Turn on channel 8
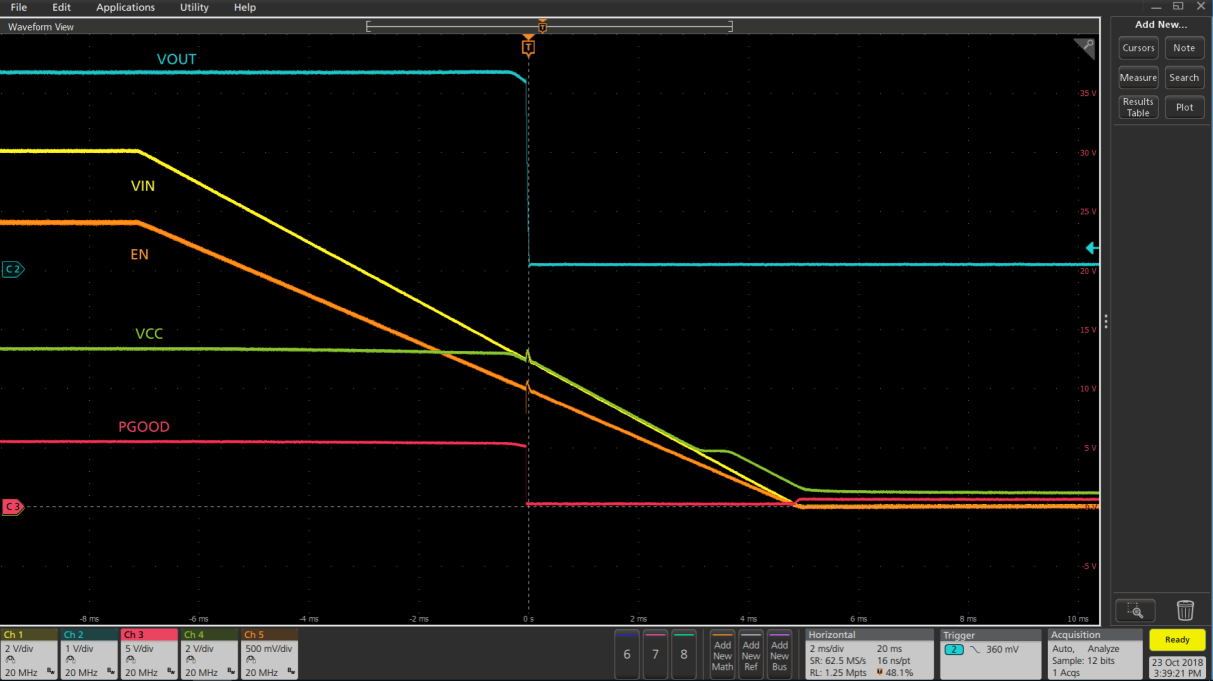 click(x=684, y=653)
